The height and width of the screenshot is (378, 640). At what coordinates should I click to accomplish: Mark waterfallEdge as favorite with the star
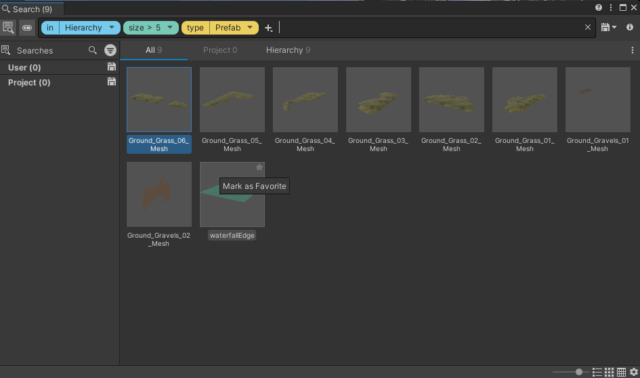point(259,167)
